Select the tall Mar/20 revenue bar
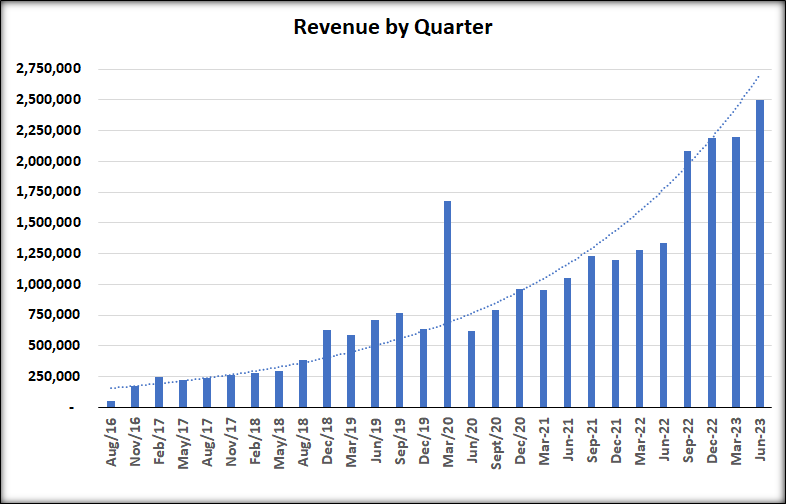 pyautogui.click(x=447, y=304)
